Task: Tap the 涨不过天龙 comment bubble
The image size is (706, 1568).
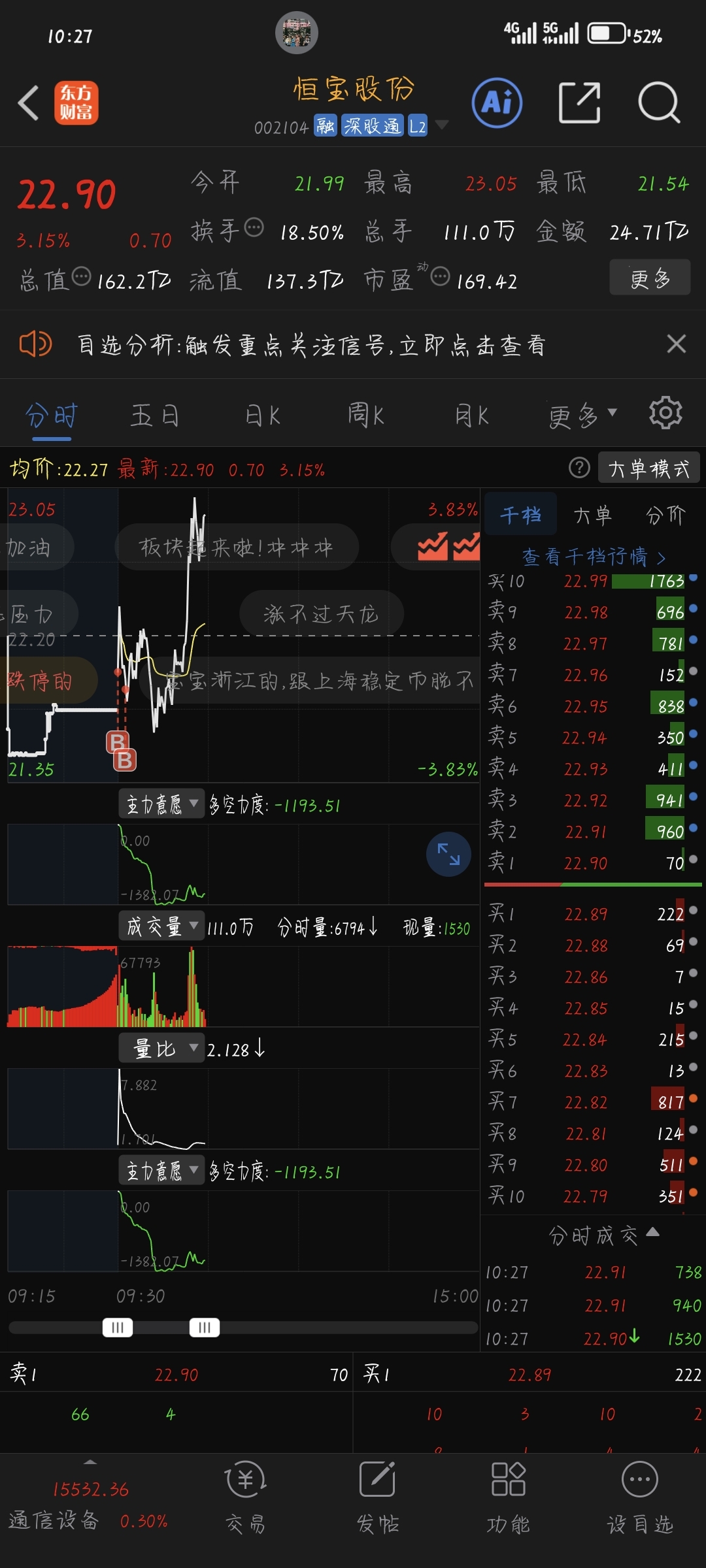Action: 321,614
